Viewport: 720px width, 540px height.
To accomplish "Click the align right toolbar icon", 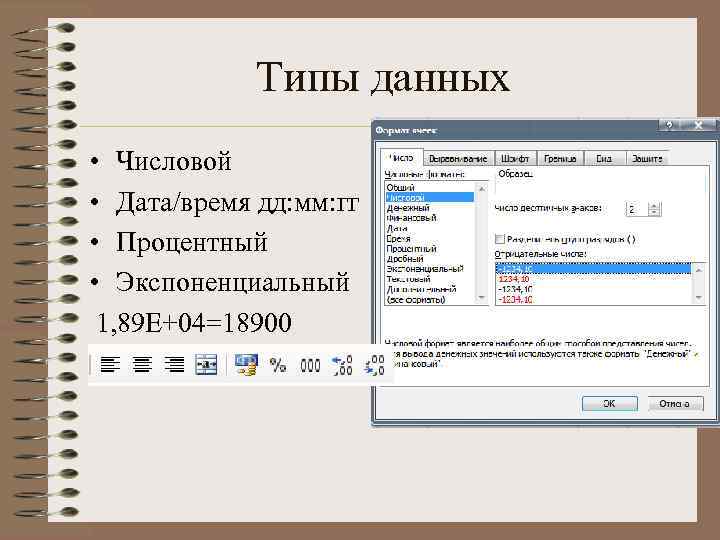I will pos(174,365).
